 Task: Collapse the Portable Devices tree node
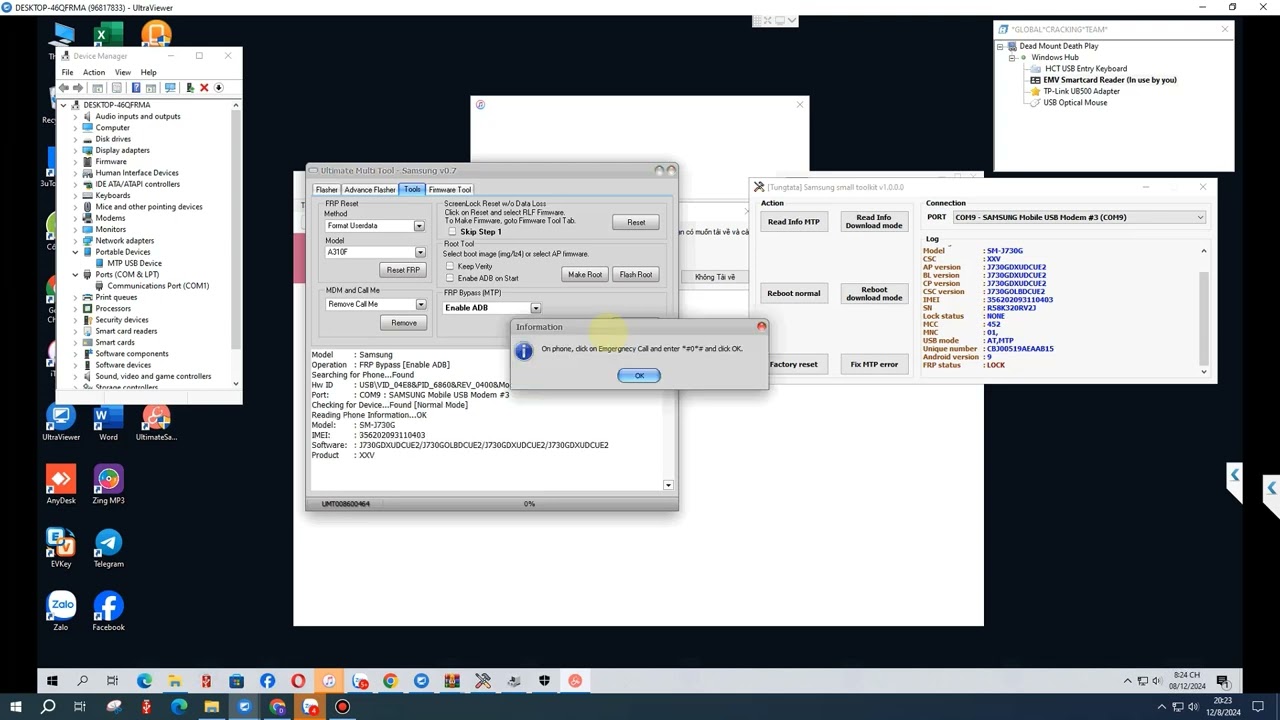75,252
